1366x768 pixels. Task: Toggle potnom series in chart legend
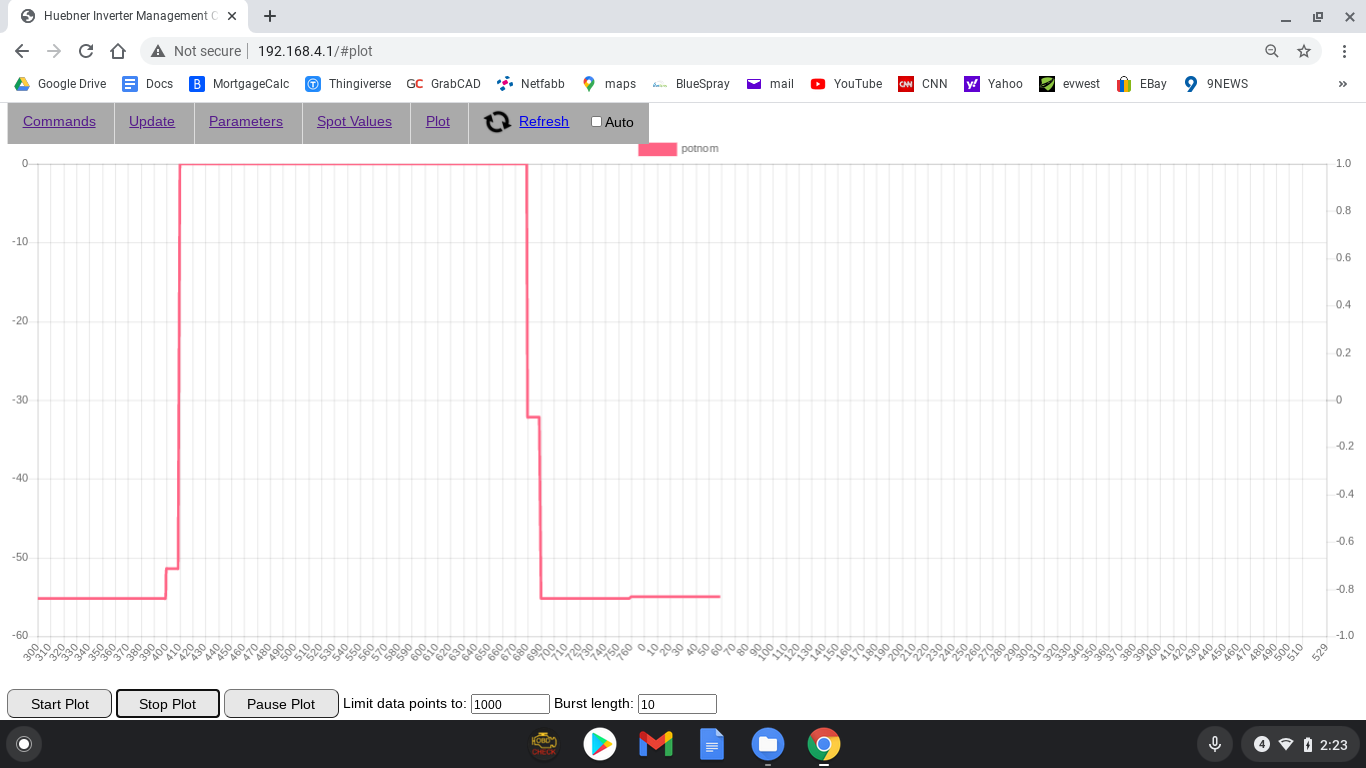tap(679, 149)
